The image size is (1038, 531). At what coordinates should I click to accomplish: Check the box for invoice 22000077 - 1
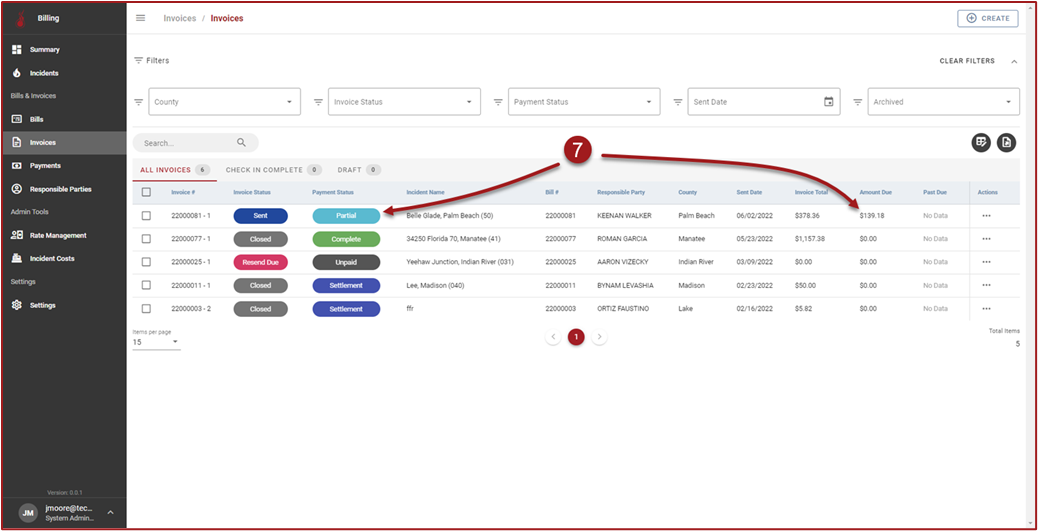(147, 239)
